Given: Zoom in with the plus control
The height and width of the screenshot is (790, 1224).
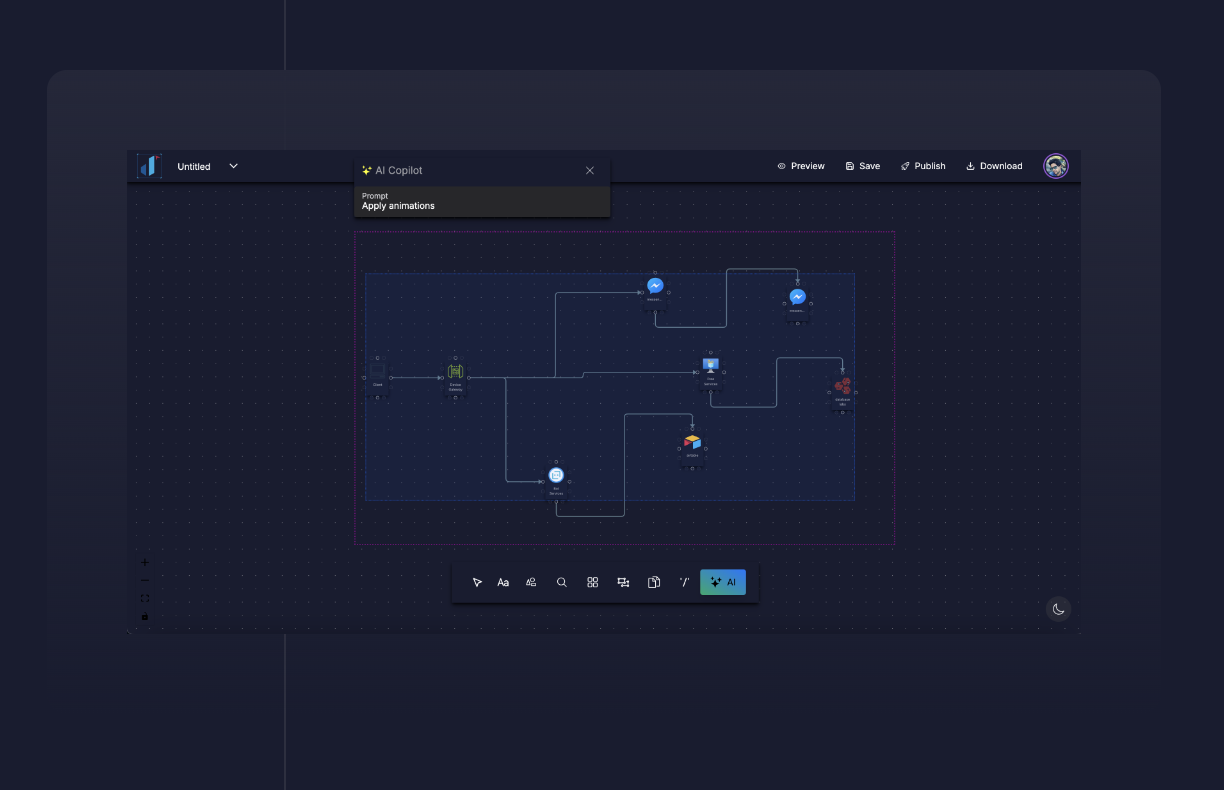Looking at the screenshot, I should [145, 562].
